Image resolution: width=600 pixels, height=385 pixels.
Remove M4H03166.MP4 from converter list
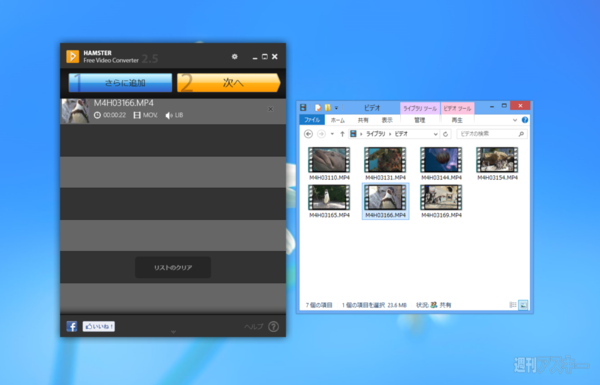point(271,109)
